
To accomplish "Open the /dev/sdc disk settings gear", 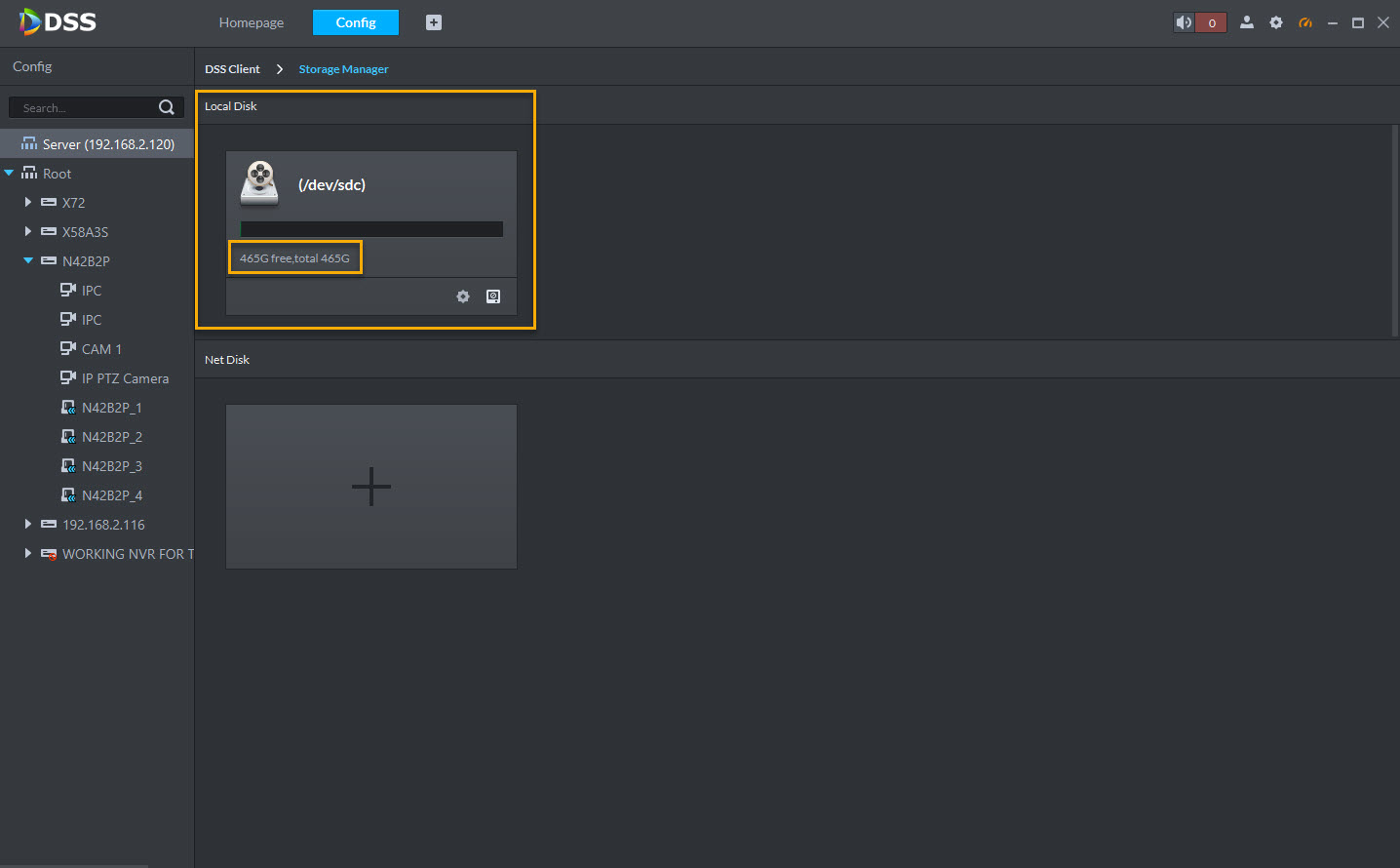I will click(x=463, y=296).
